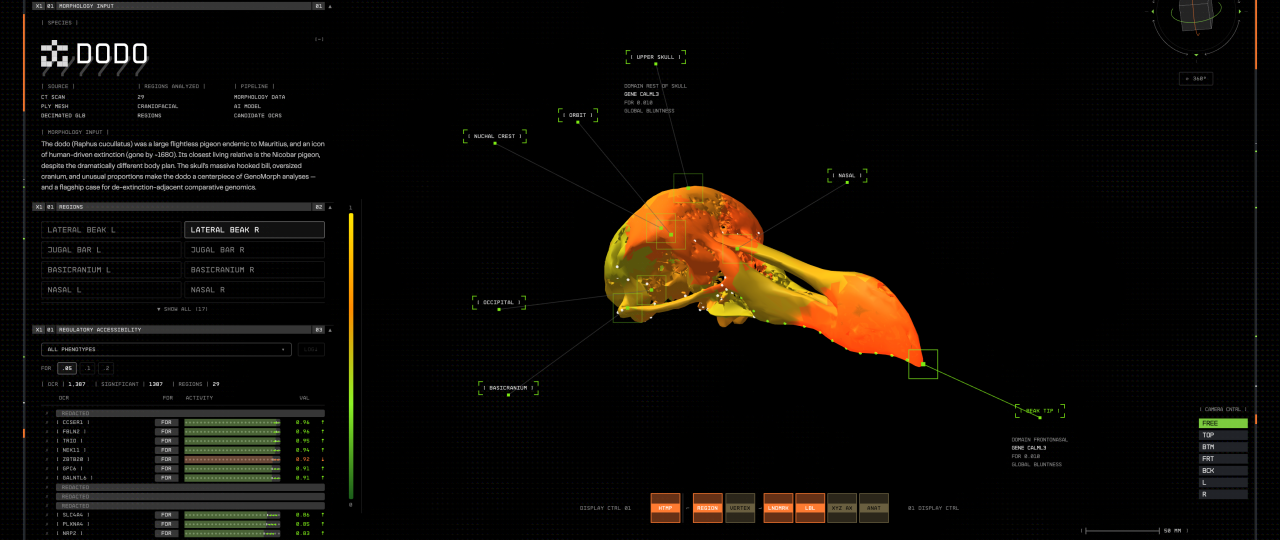Click the 0.92 value in ZBTB20 row
Screen dimensions: 1280x540
tap(302, 459)
